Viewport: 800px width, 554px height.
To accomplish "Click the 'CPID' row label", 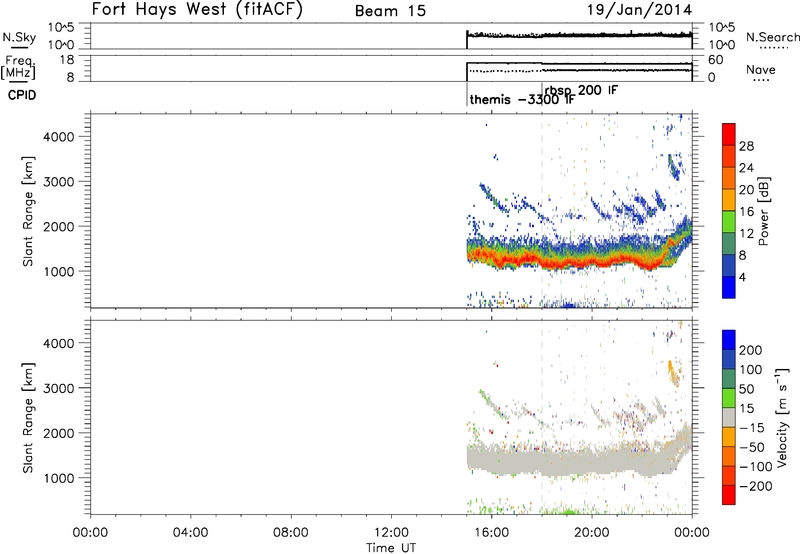I will point(22,95).
